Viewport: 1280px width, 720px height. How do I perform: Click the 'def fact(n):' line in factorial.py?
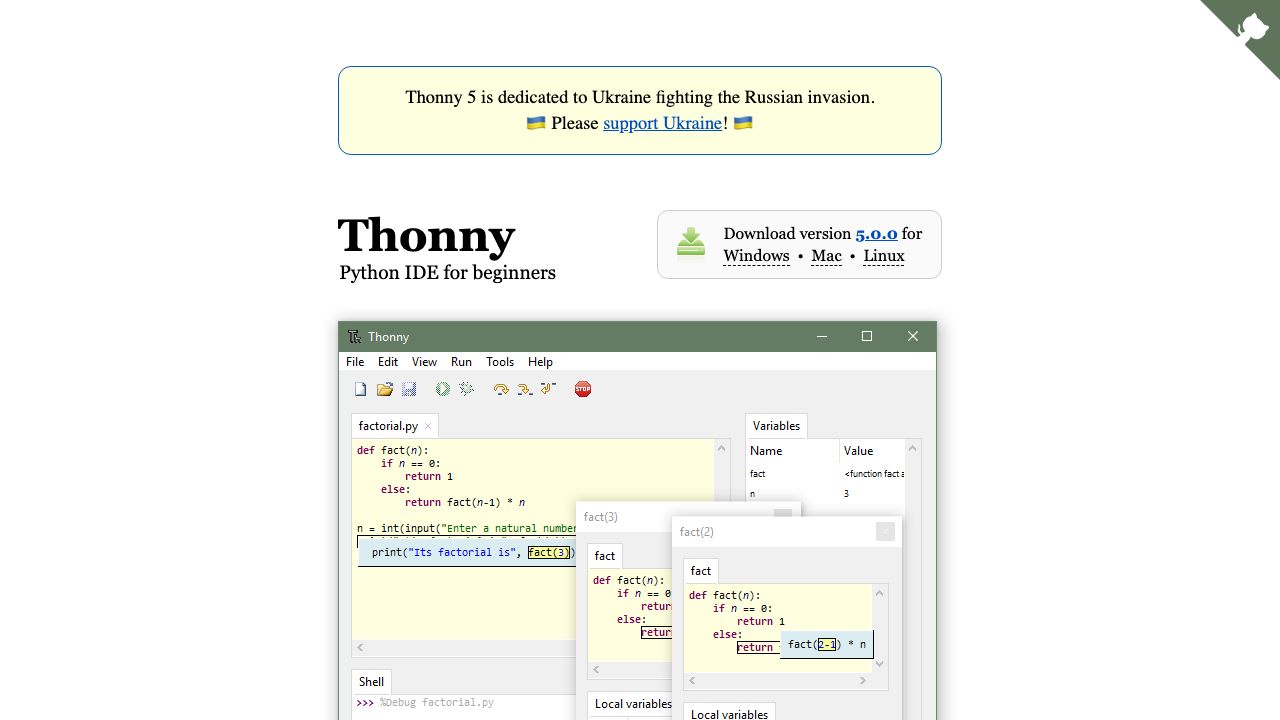pos(392,451)
